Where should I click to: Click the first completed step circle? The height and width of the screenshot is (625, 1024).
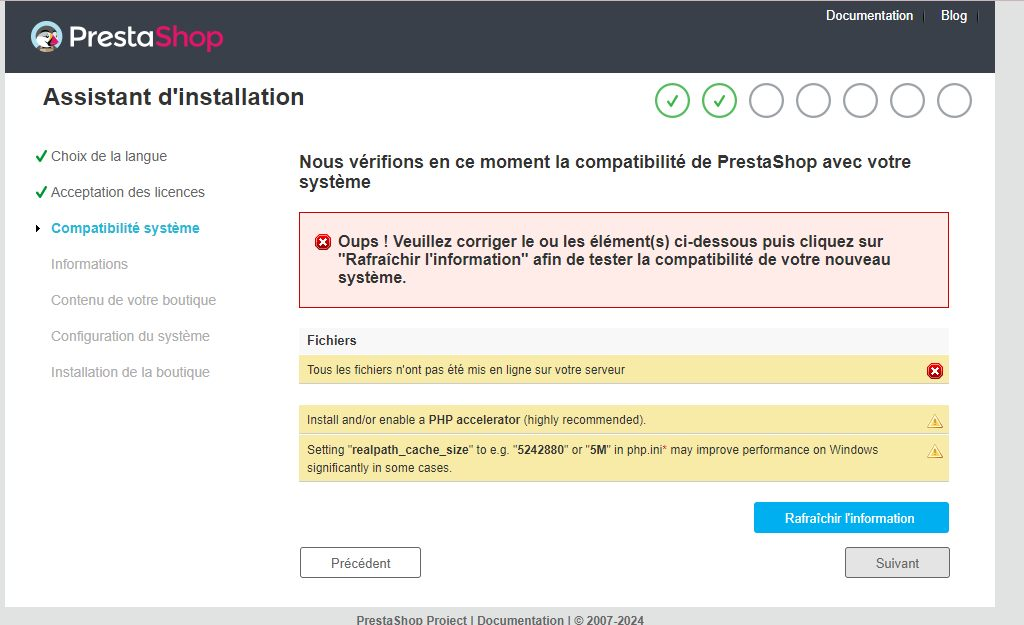(x=673, y=100)
